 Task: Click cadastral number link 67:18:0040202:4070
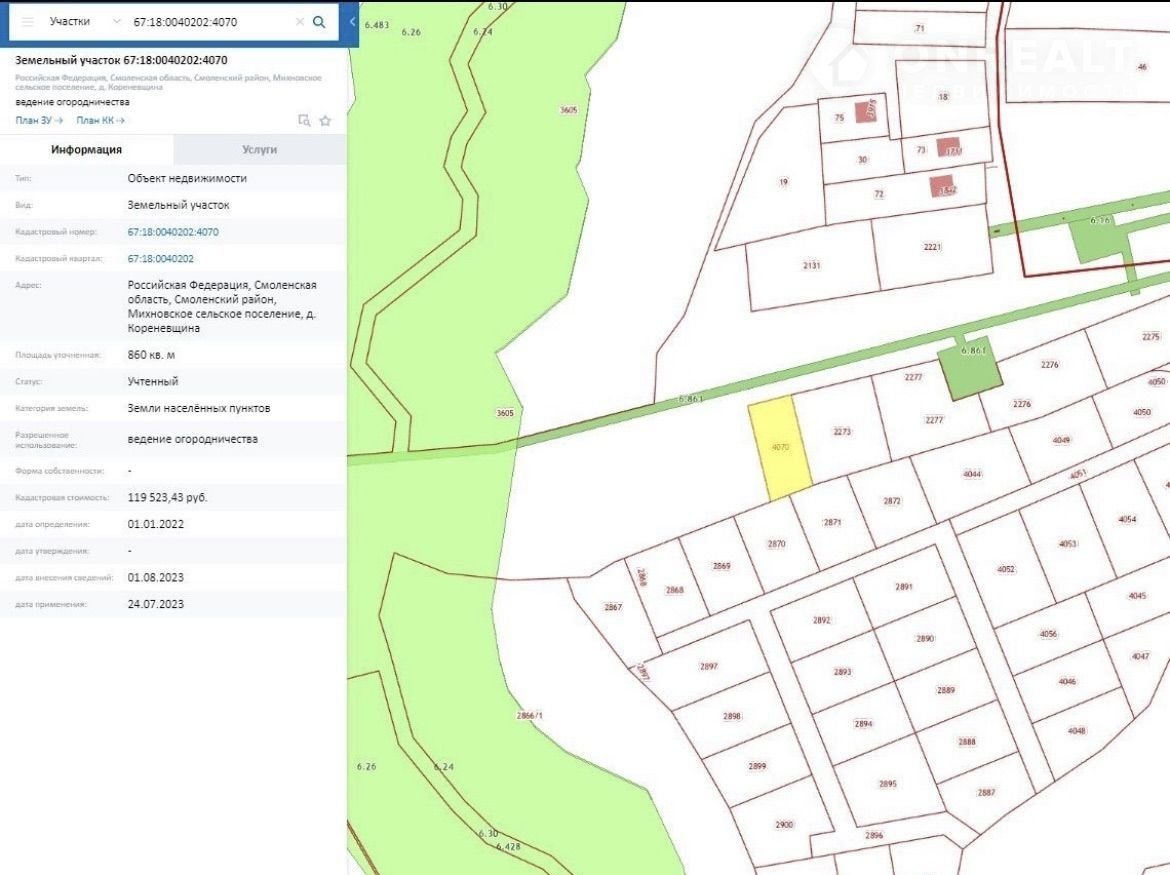pyautogui.click(x=173, y=232)
